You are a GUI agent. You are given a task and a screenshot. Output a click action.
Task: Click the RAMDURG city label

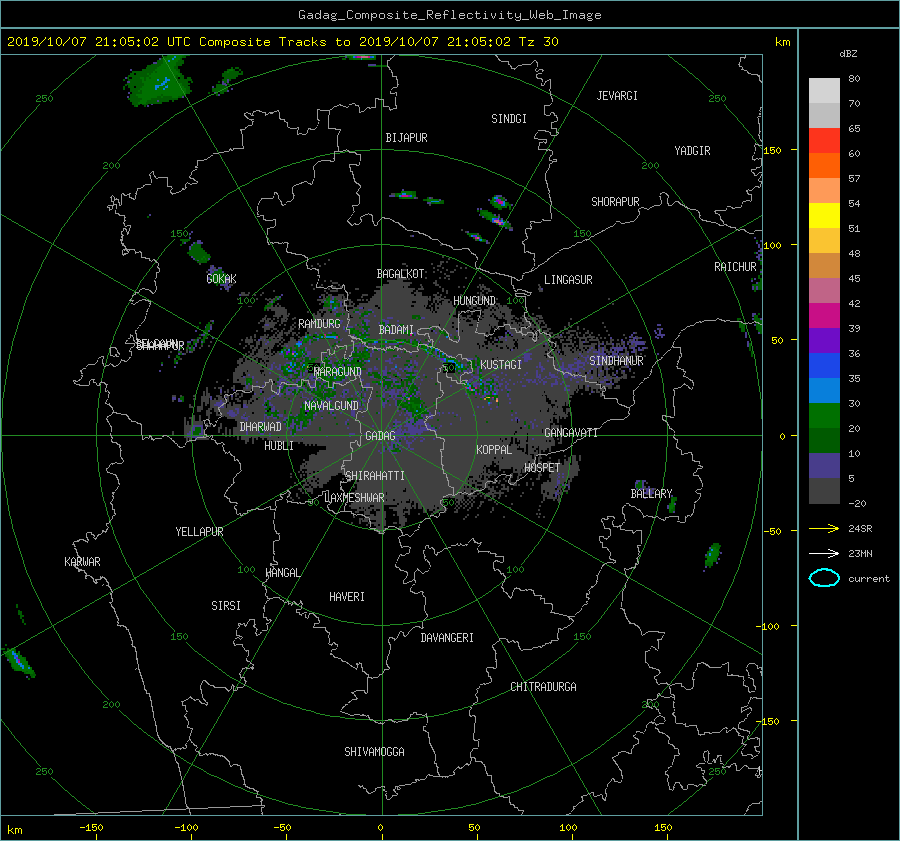319,324
